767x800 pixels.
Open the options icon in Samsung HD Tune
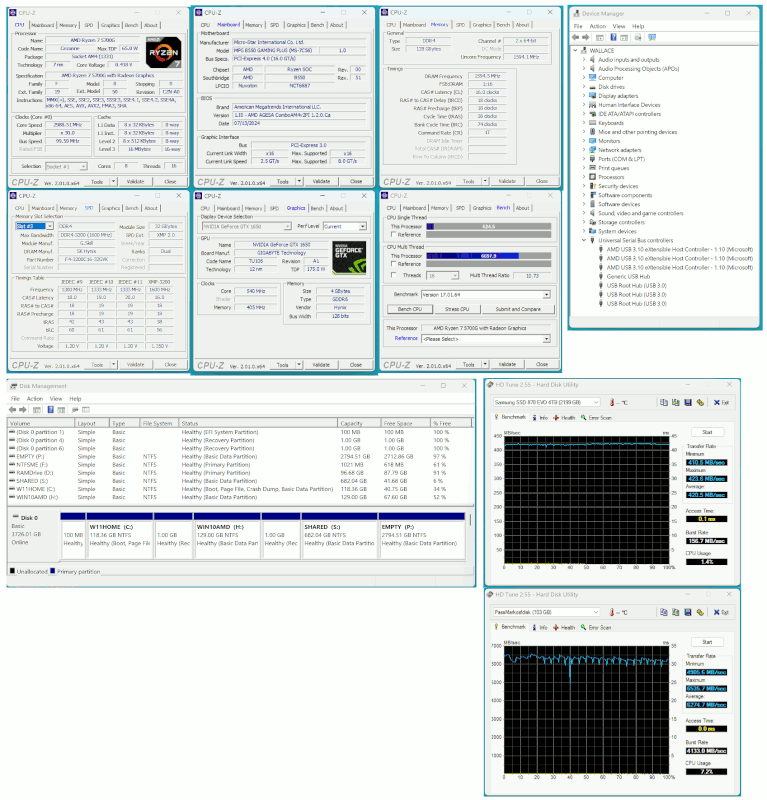(700, 403)
